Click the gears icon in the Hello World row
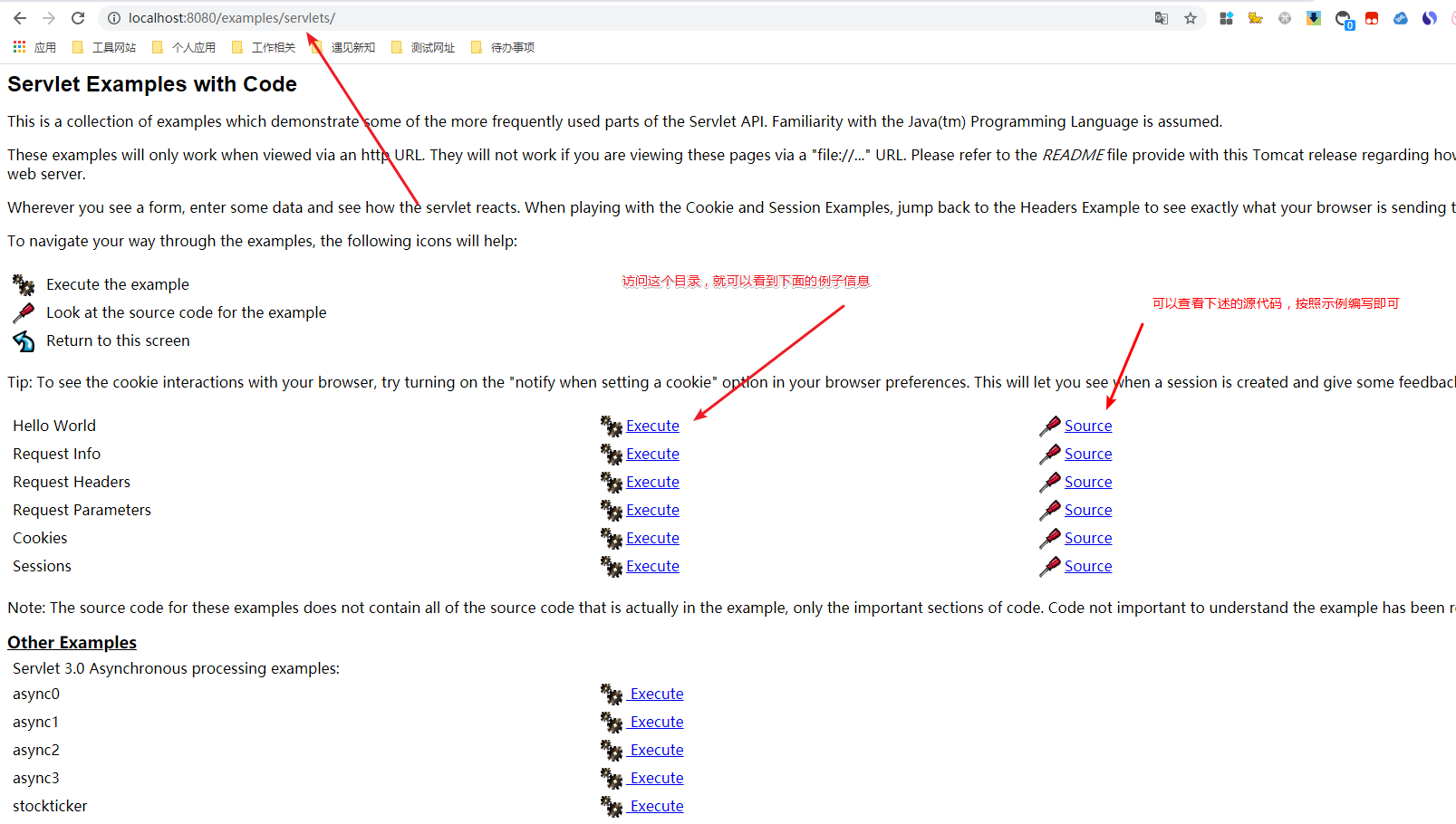Image resolution: width=1456 pixels, height=824 pixels. 612,426
